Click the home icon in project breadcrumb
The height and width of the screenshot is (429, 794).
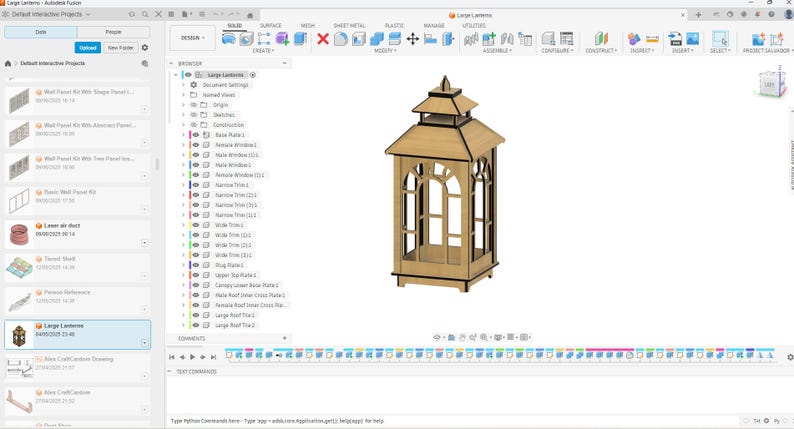point(8,63)
